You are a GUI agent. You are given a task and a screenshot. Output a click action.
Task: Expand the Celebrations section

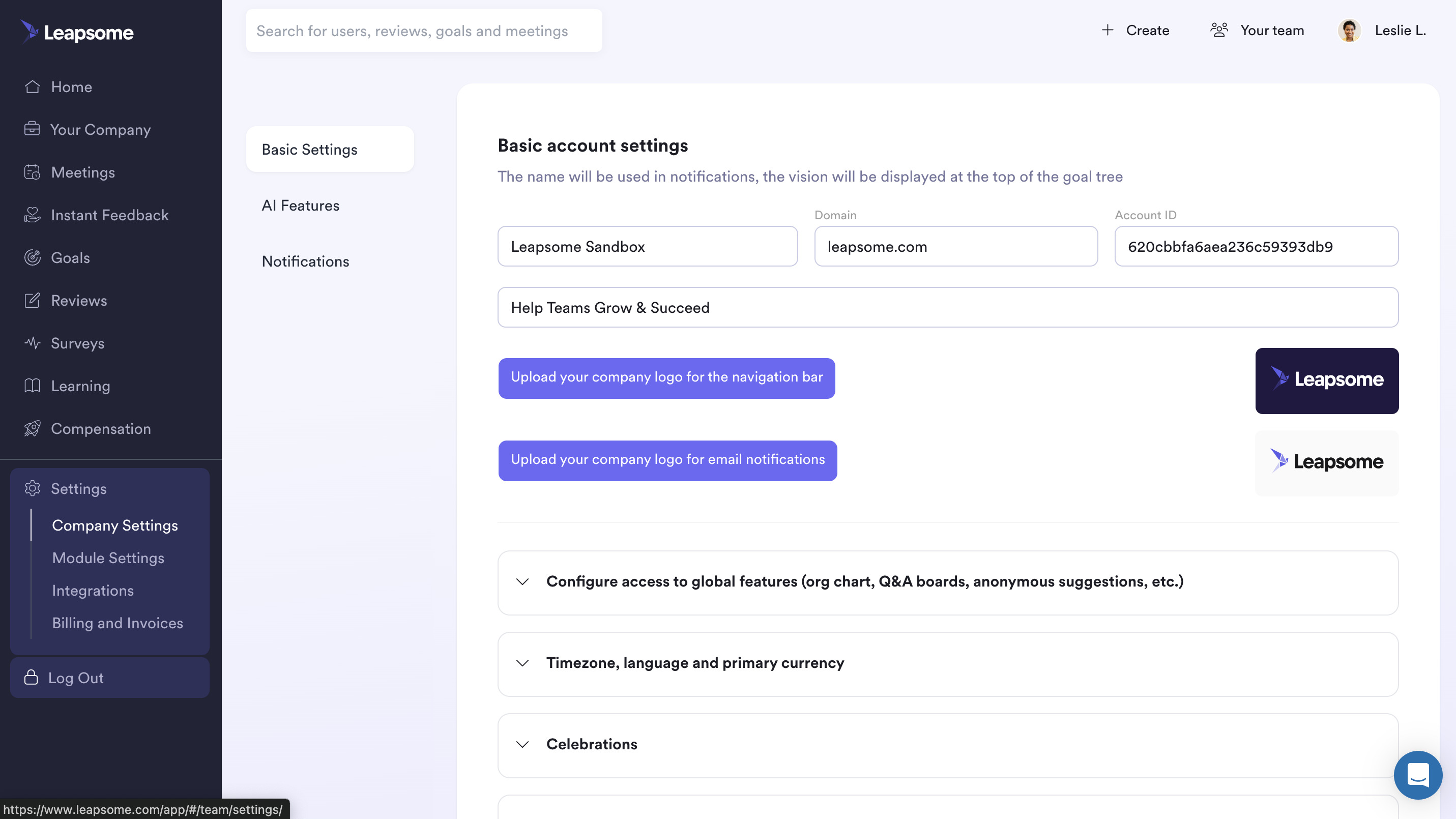[x=948, y=745]
